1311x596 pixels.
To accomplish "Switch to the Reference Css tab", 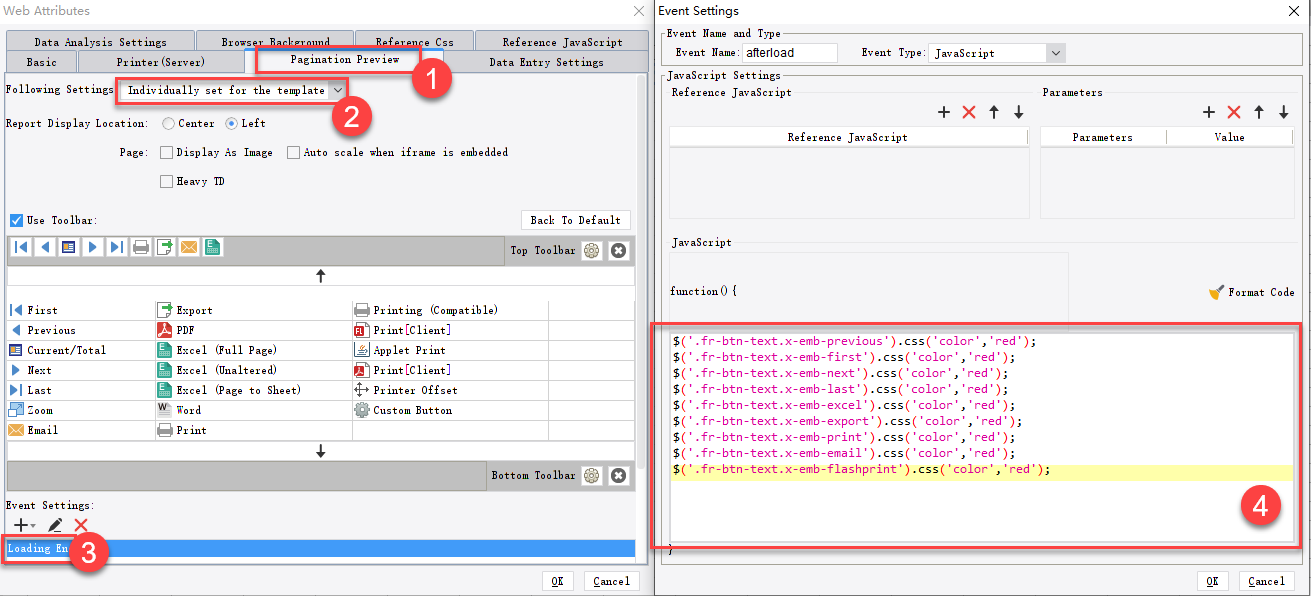I will click(414, 42).
